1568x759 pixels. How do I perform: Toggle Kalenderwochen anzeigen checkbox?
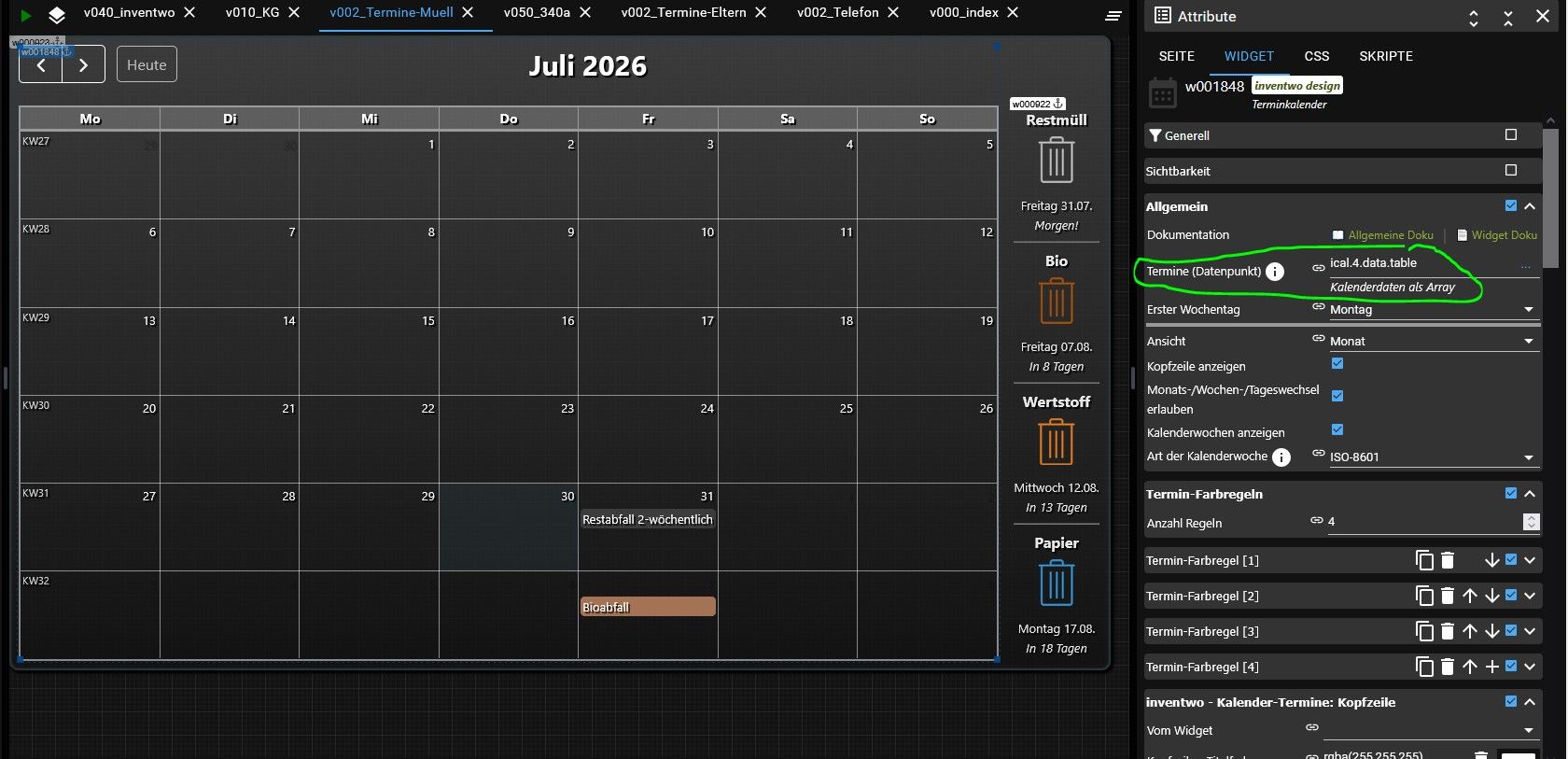pyautogui.click(x=1337, y=430)
